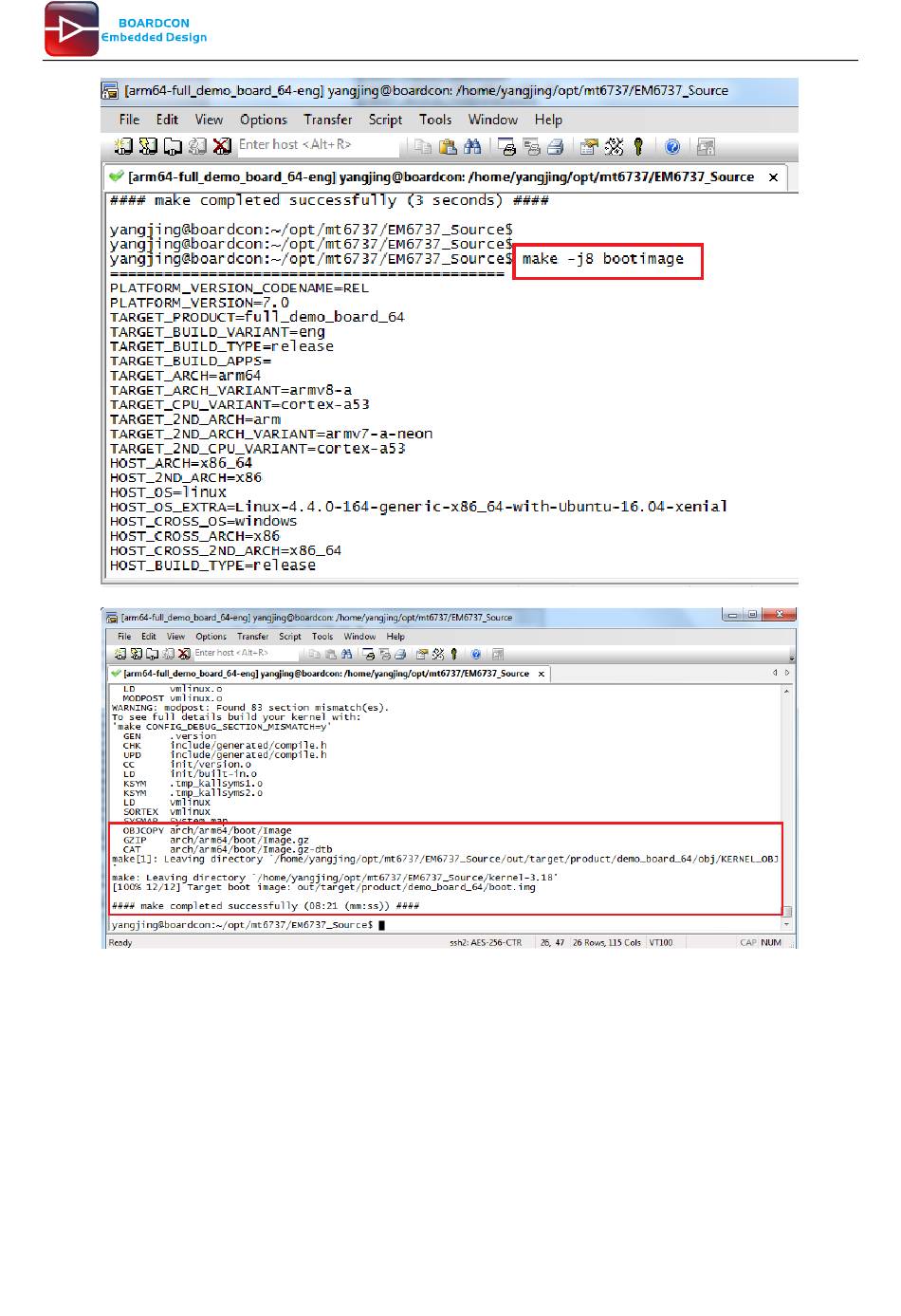The height and width of the screenshot is (1316, 901).
Task: Click the 'VT100' status bar entry
Action: tap(661, 942)
